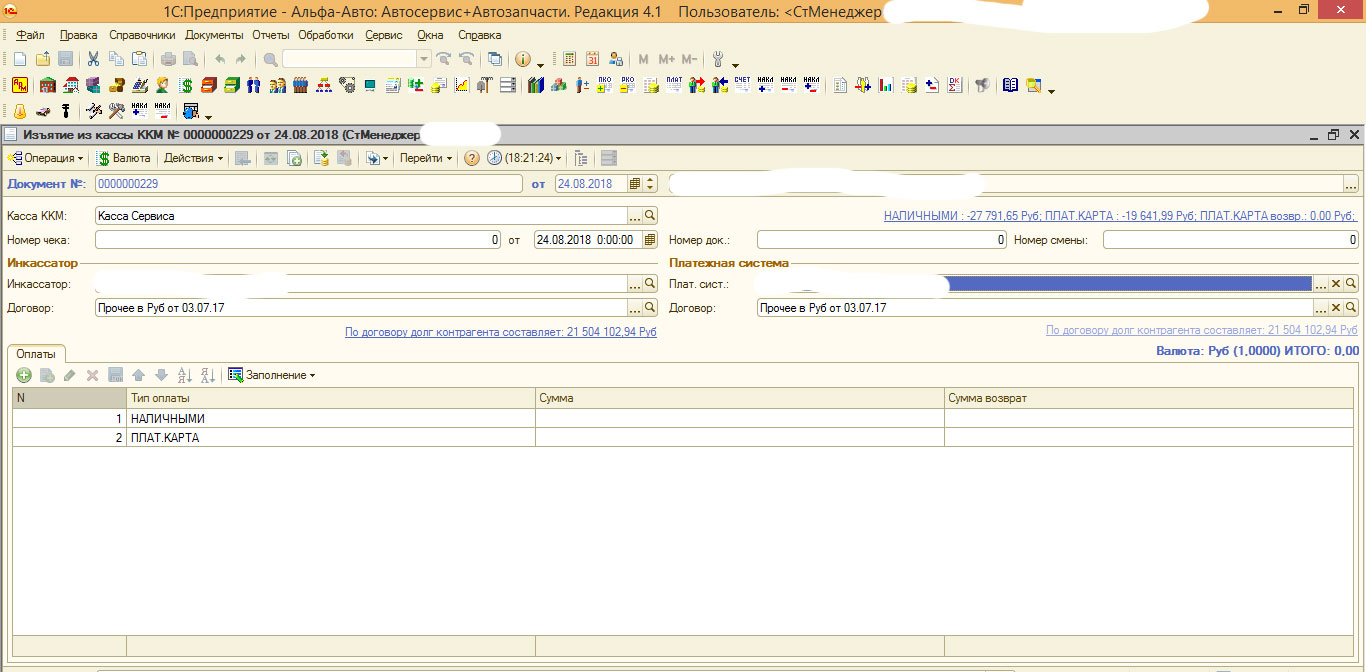The width and height of the screenshot is (1366, 672).
Task: Click the megaphone icon in second toolbar
Action: 983,85
